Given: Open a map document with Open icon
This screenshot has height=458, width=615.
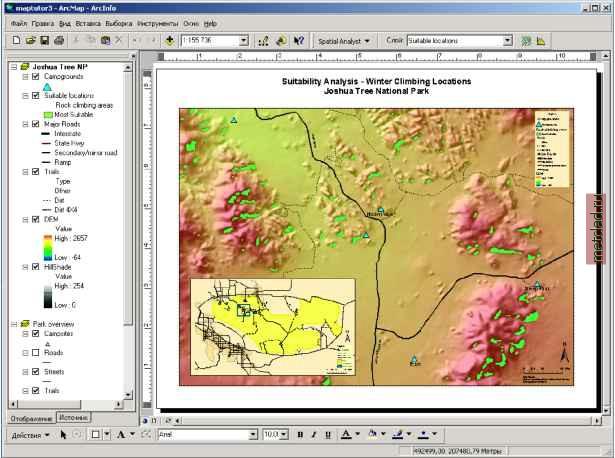Looking at the screenshot, I should 30,41.
